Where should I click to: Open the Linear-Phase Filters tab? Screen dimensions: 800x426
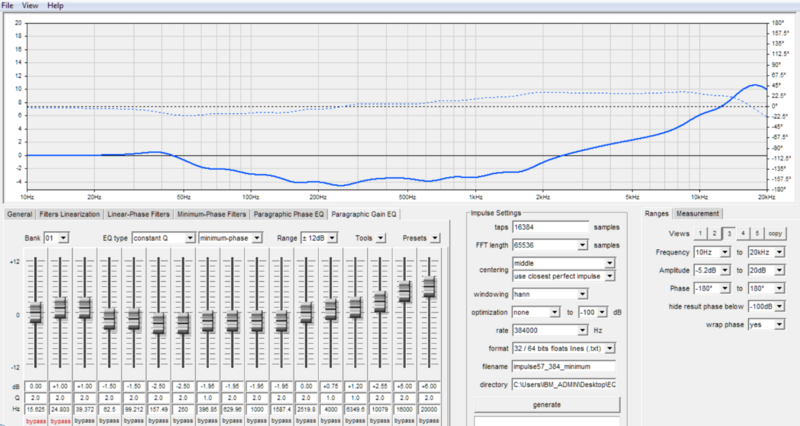pyautogui.click(x=138, y=213)
